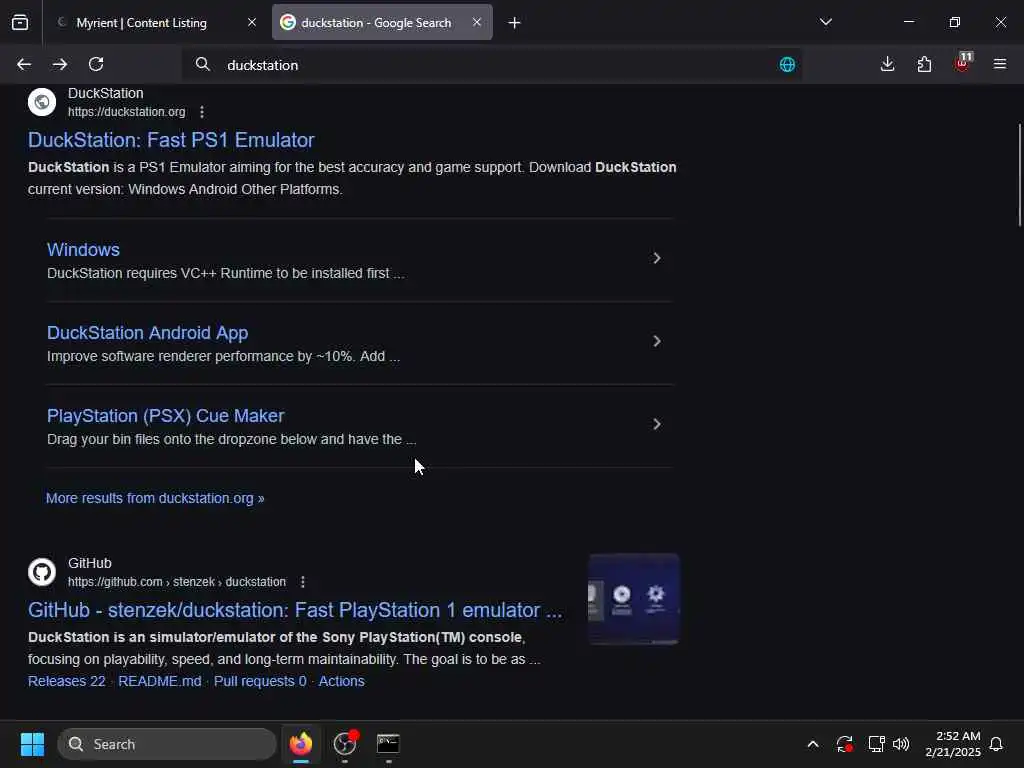Open the uBlock extension icon showing 11
Viewport: 1024px width, 768px height.
click(963, 63)
